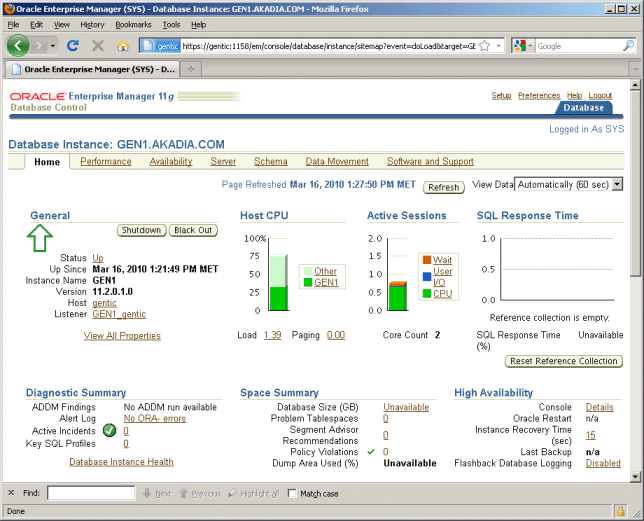The height and width of the screenshot is (521, 644).
Task: Click the Policy Violations checkmark icon
Action: tap(371, 452)
